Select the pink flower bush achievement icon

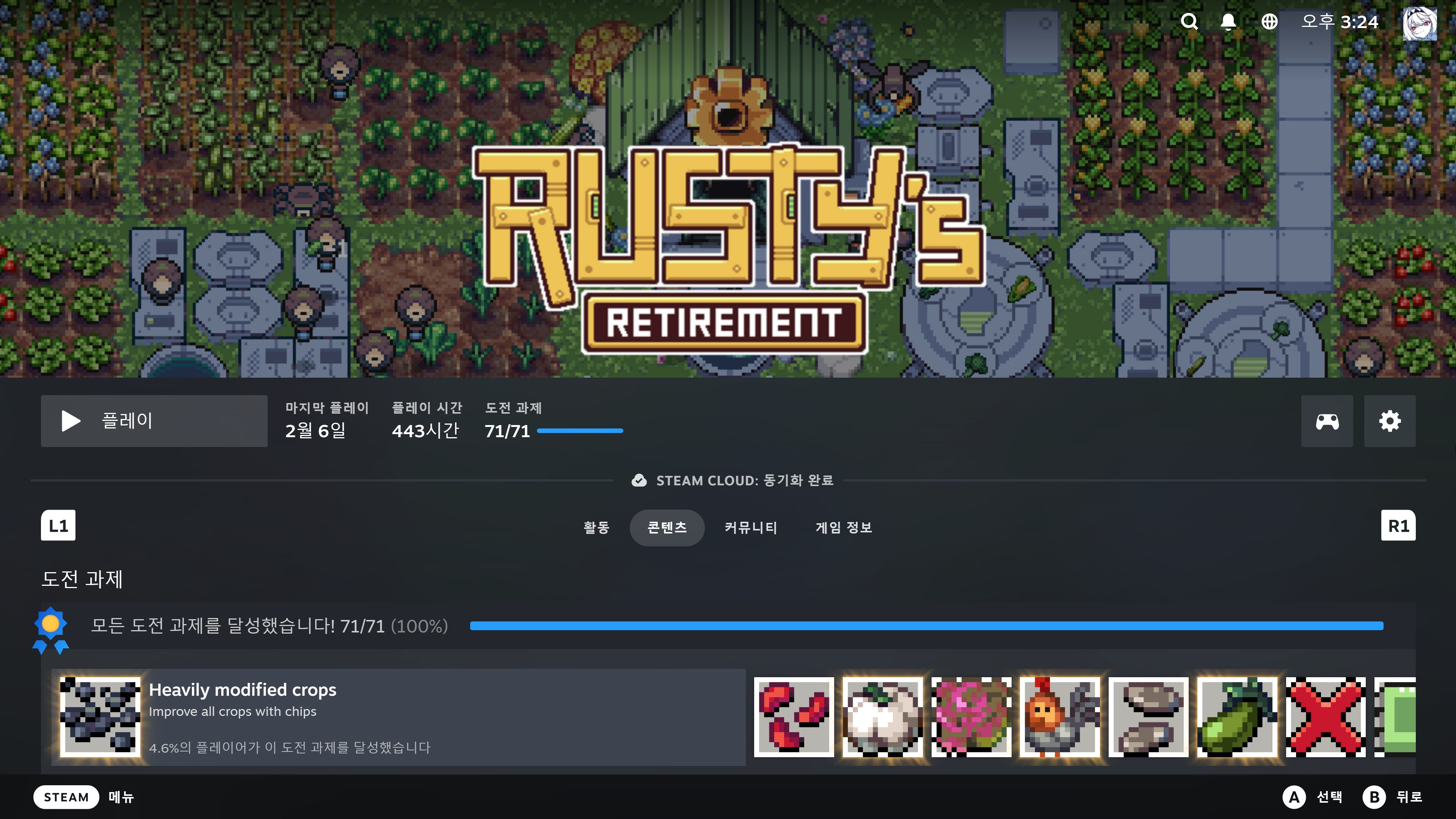pos(971,717)
